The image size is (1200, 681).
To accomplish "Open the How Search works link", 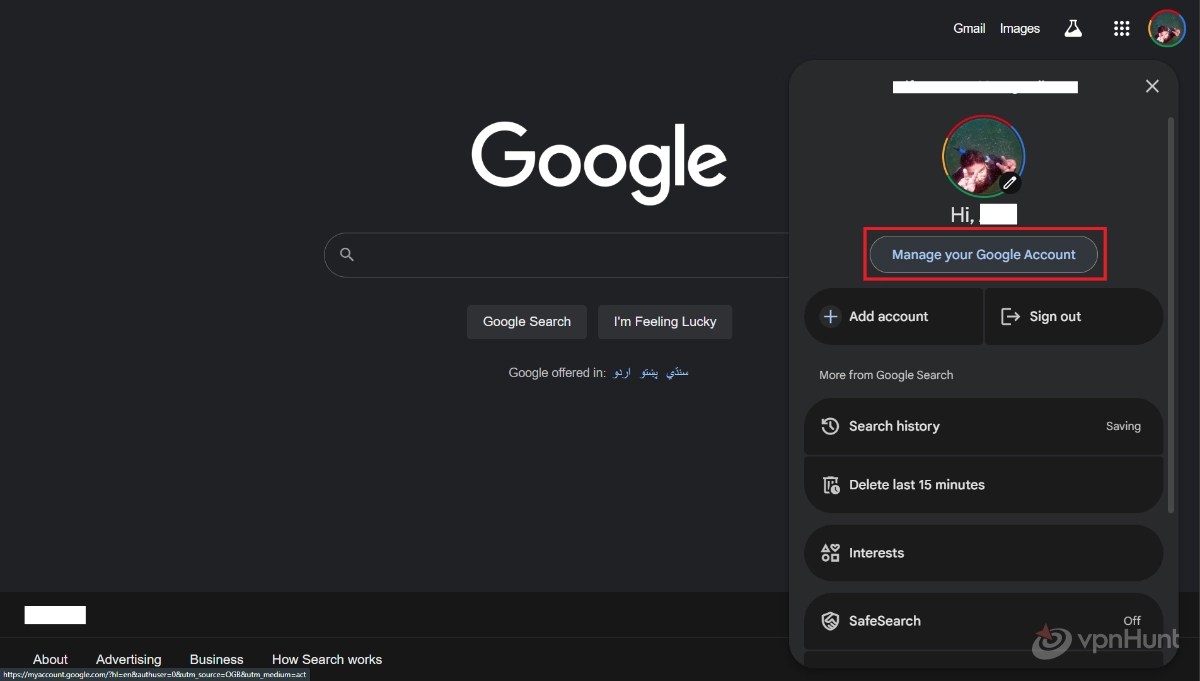I will pos(327,659).
